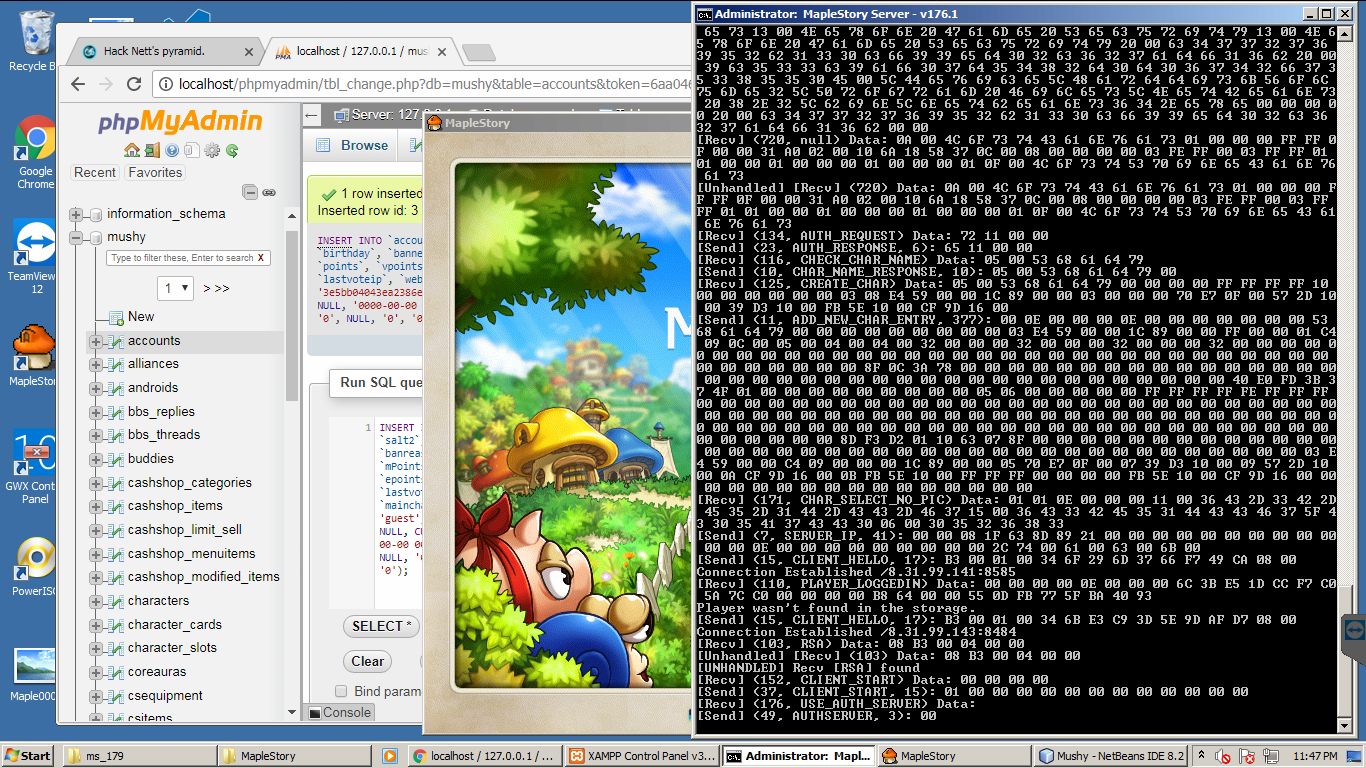Expand the character_cards table node
The height and width of the screenshot is (768, 1366).
pos(96,625)
